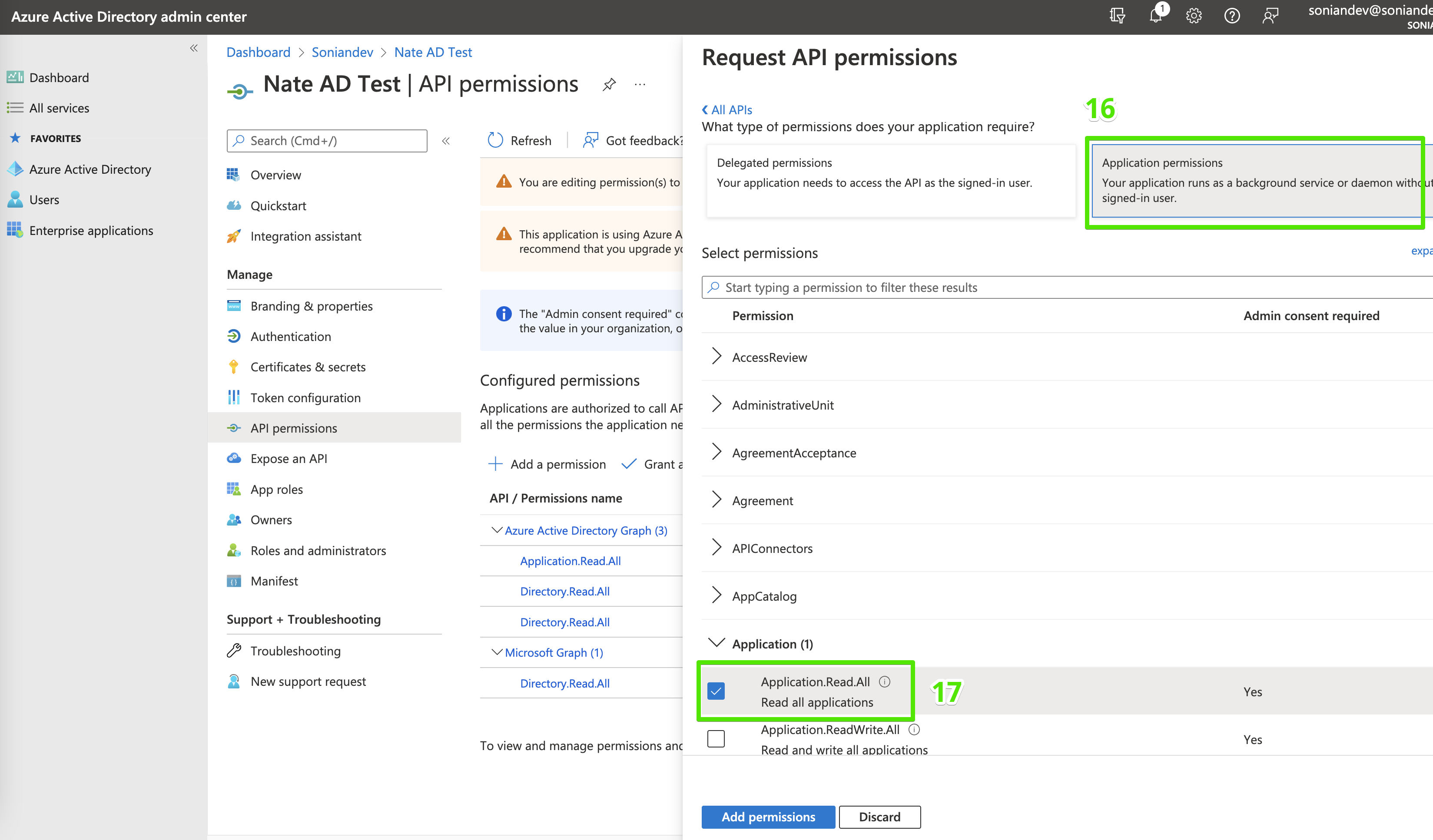Select API permissions in the resource menu
The height and width of the screenshot is (840, 1433).
pos(335,428)
